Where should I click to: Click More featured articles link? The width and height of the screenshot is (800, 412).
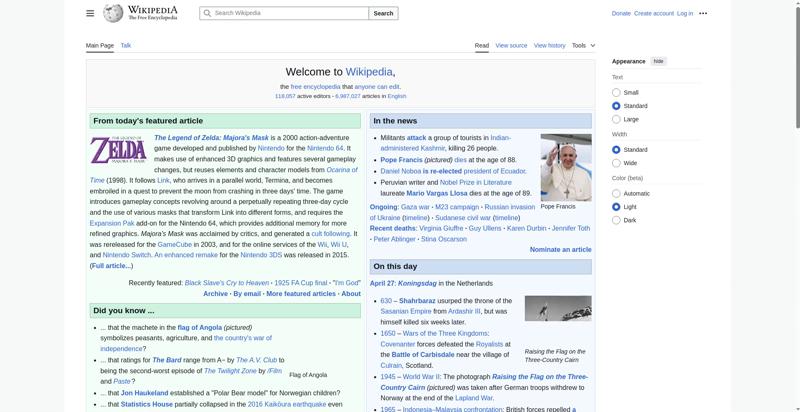pos(301,294)
